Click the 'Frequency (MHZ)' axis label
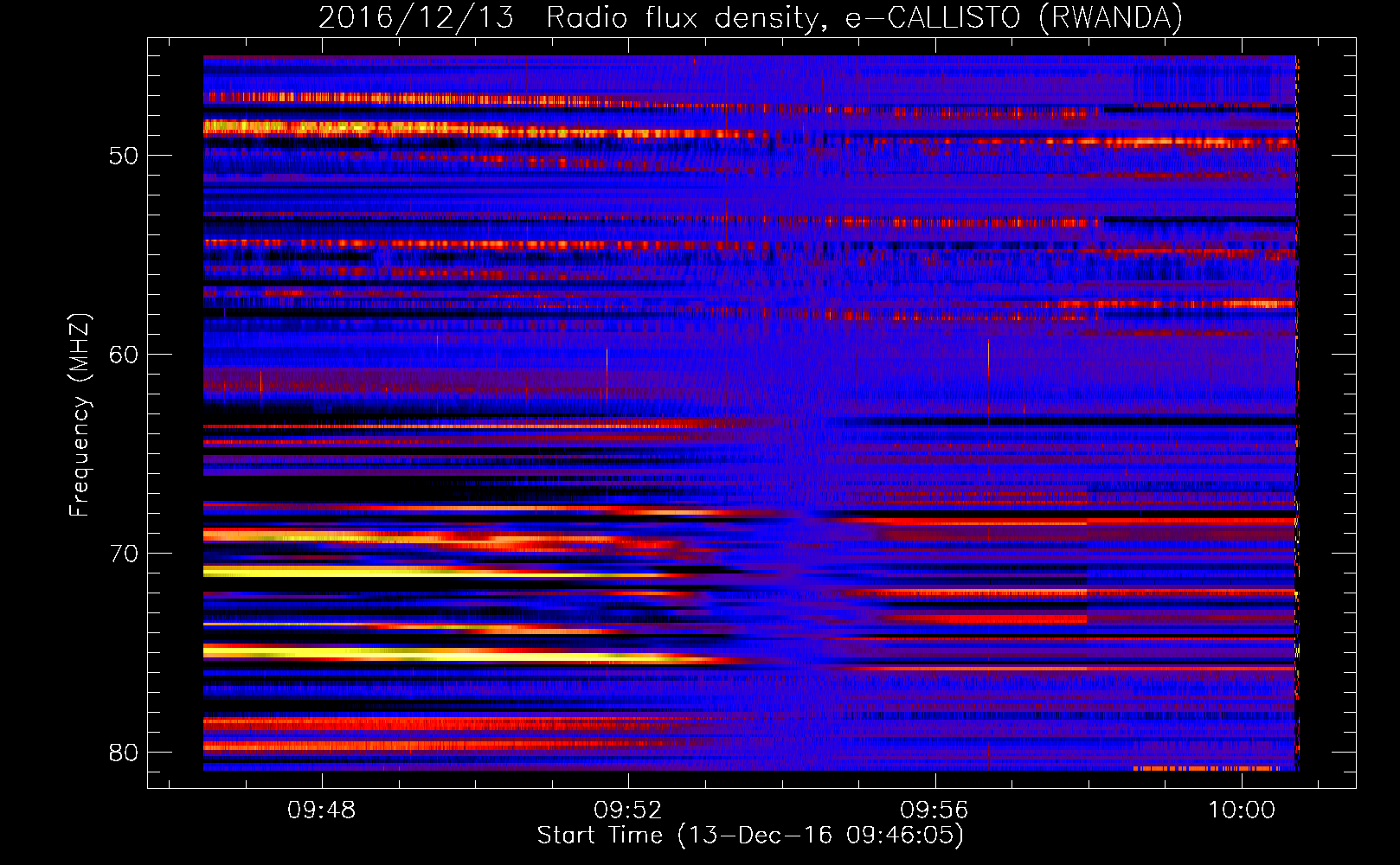This screenshot has height=865, width=1400. (80, 415)
